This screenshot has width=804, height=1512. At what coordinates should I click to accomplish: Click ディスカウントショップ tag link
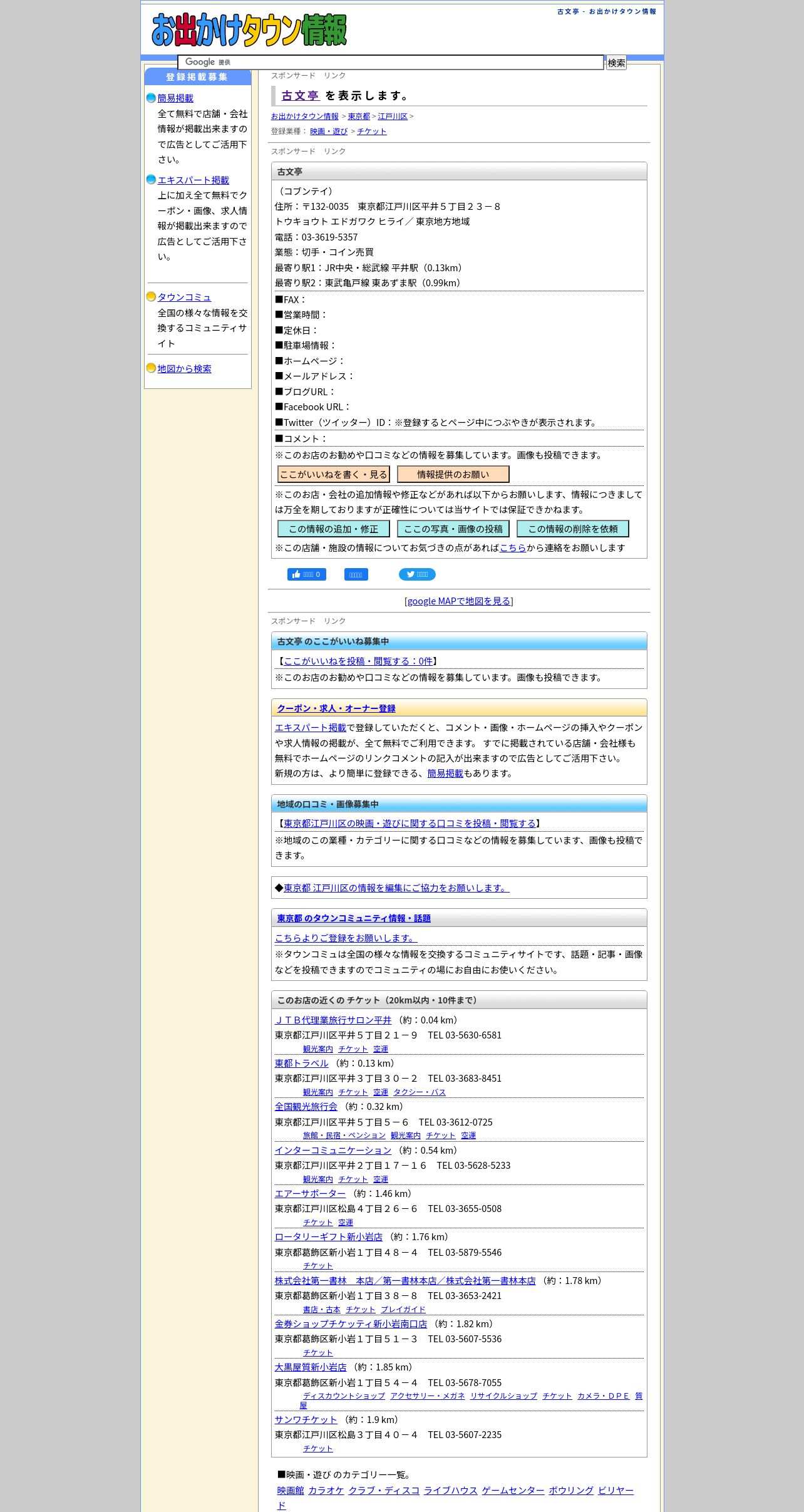click(x=344, y=1396)
